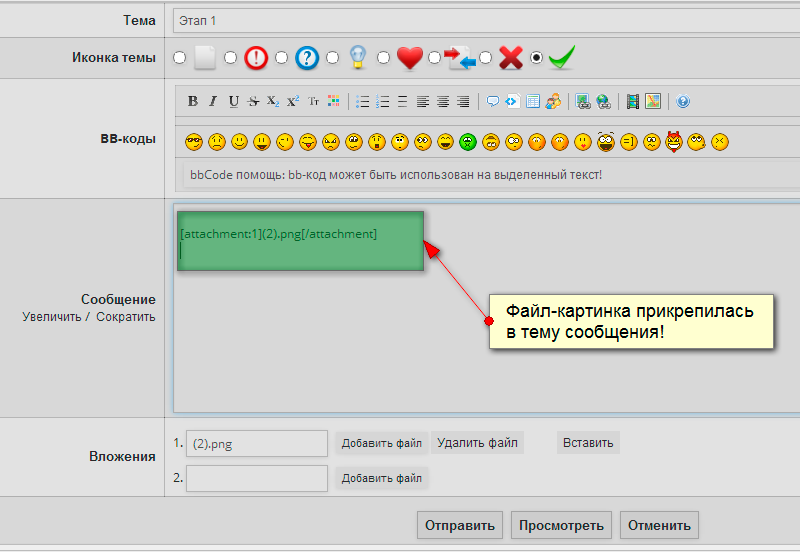Apply strikethrough formatting
This screenshot has width=800, height=552.
253,101
